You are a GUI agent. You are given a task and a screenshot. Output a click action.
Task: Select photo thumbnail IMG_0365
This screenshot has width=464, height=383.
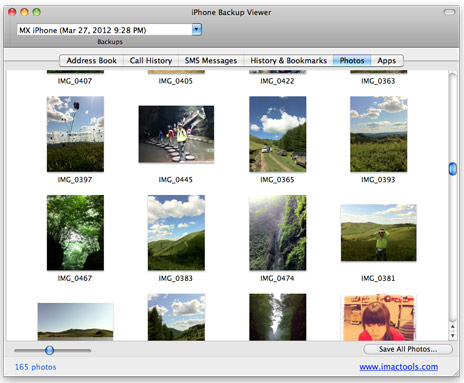[x=278, y=134]
